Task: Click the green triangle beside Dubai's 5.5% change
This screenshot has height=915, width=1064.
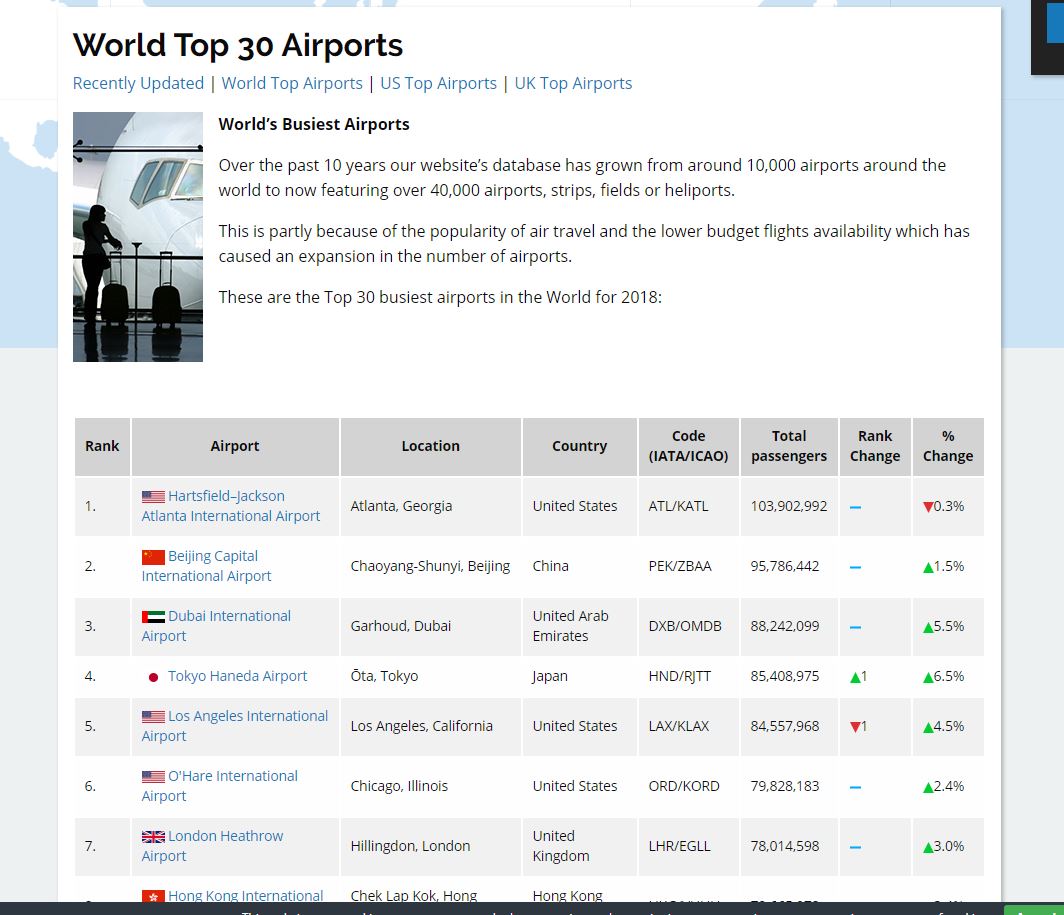Action: (x=926, y=626)
